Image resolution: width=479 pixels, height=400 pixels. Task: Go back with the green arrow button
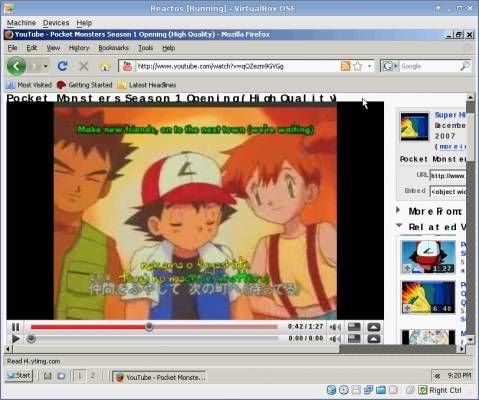pyautogui.click(x=16, y=66)
